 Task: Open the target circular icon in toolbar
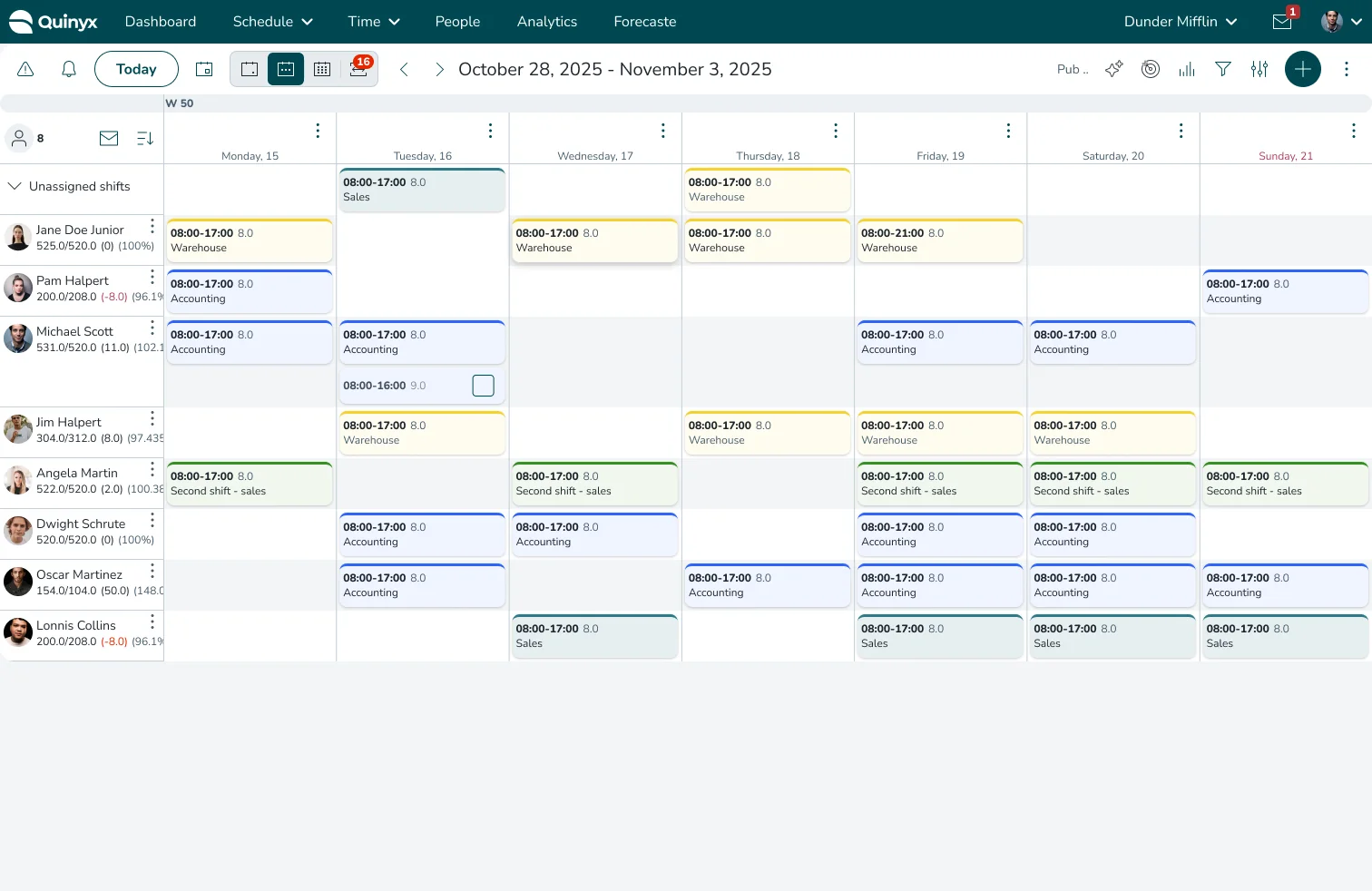tap(1151, 69)
